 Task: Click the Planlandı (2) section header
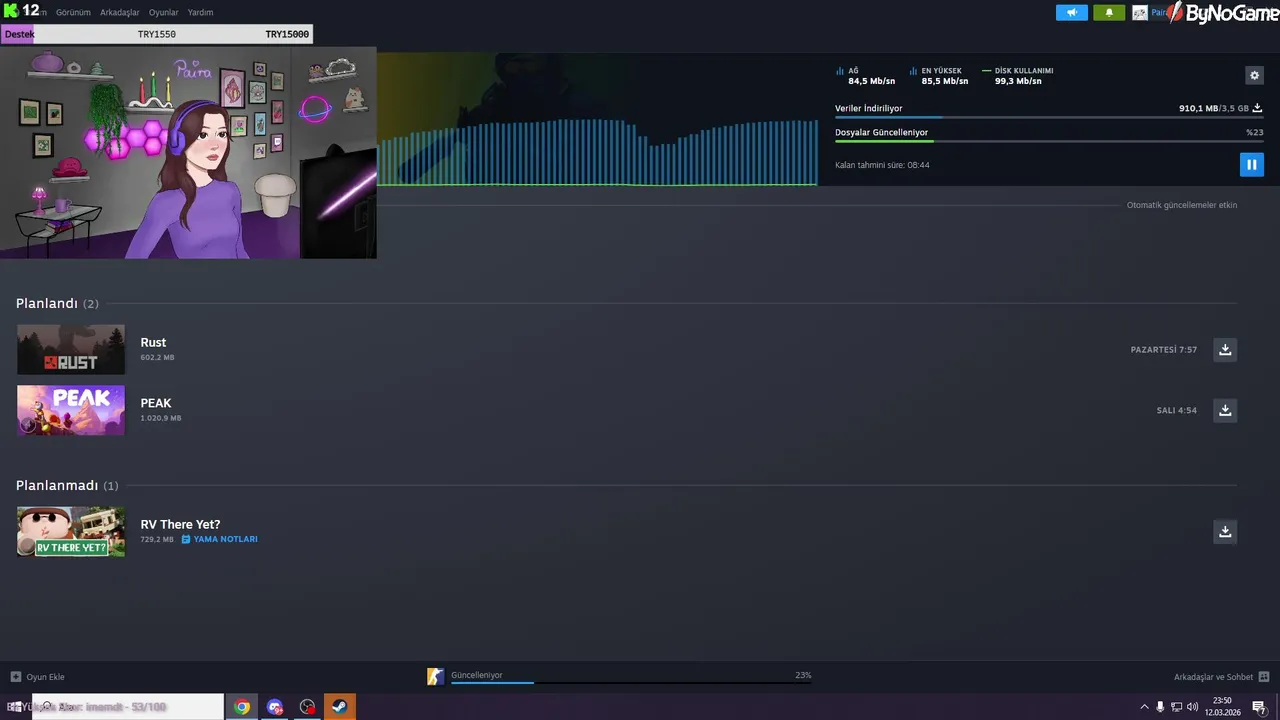pos(57,303)
